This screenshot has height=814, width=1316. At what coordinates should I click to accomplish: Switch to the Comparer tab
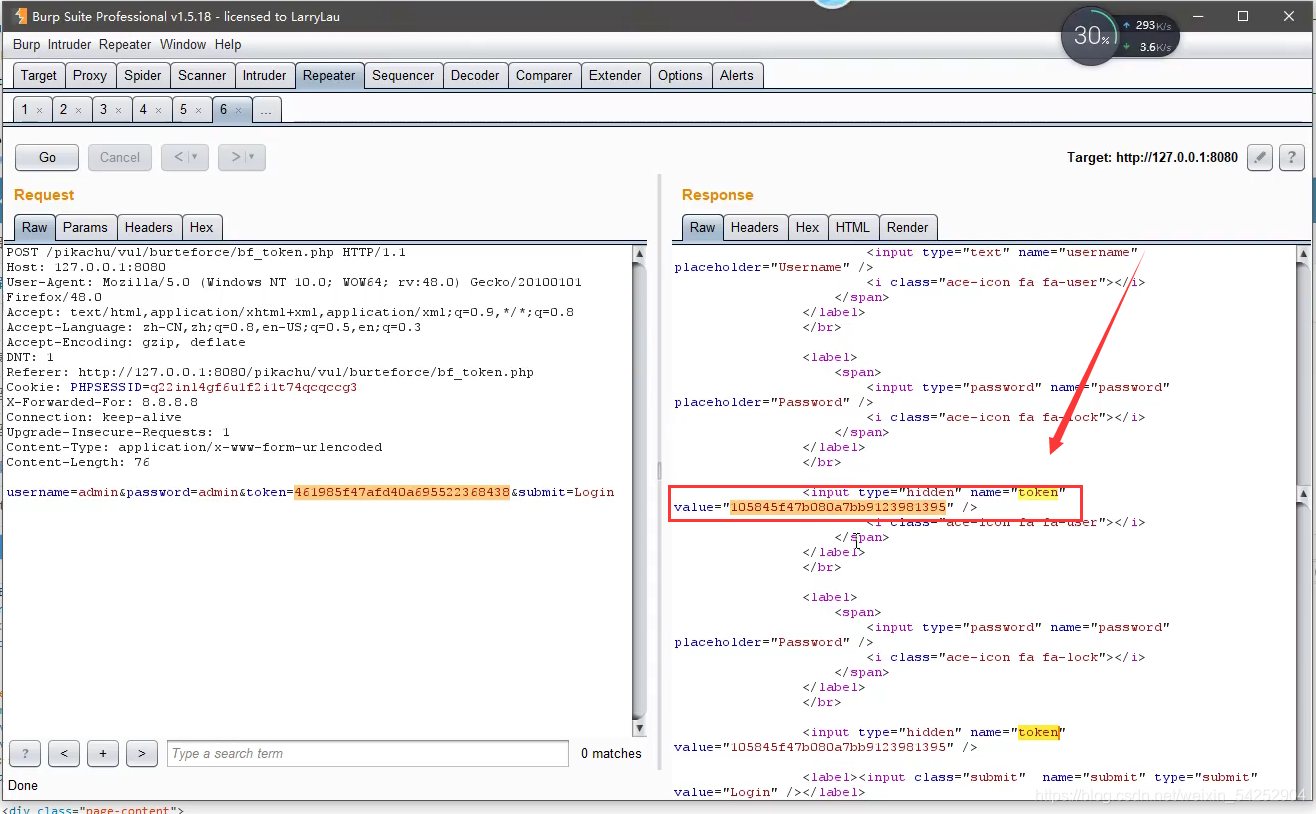(x=544, y=75)
